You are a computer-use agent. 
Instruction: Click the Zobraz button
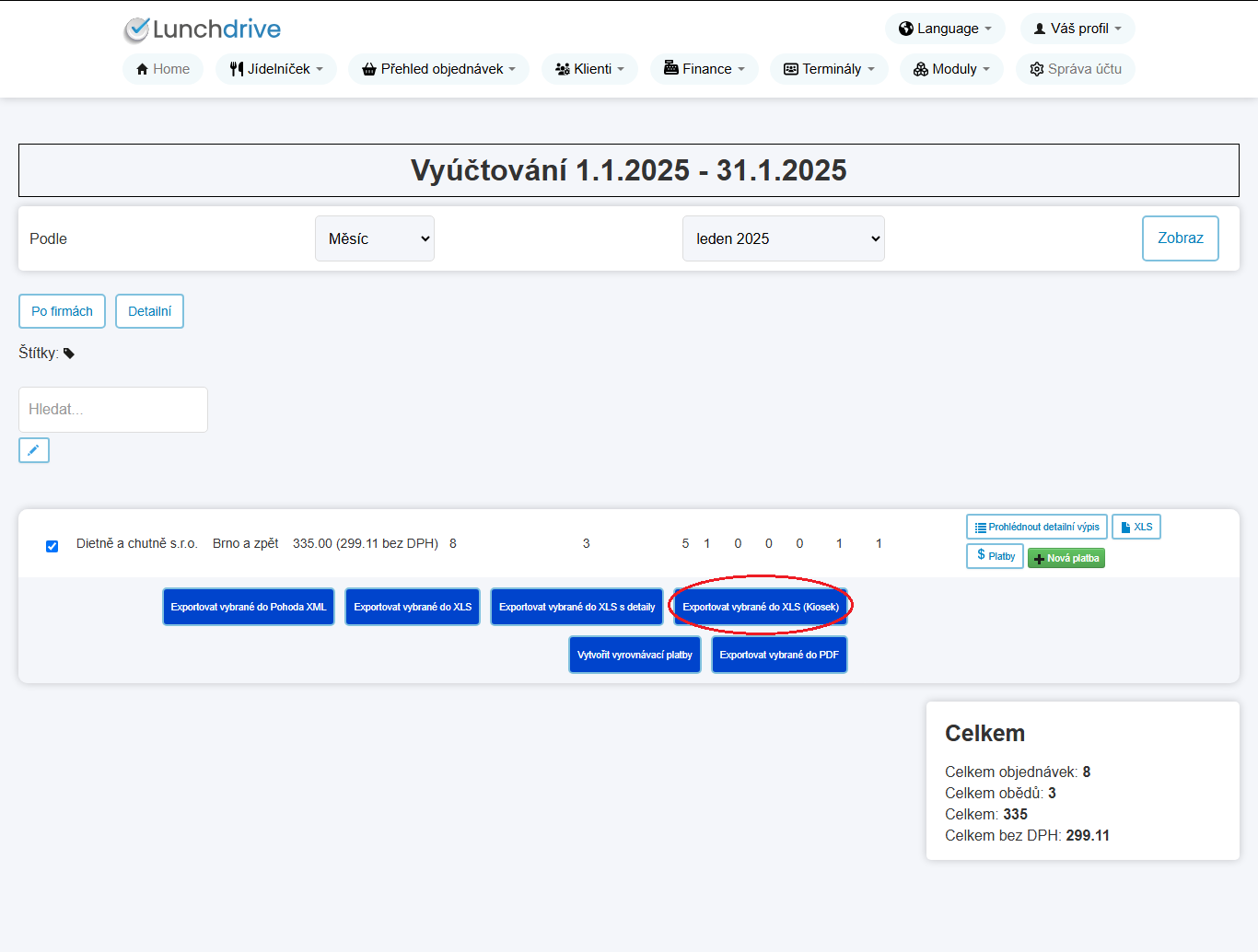[x=1181, y=238]
